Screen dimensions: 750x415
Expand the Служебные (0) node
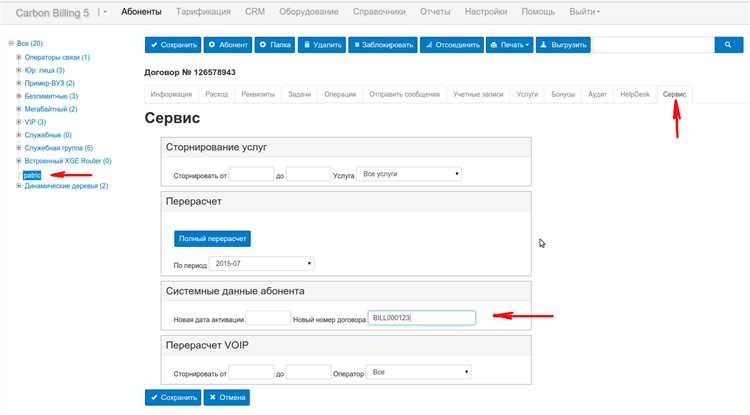coord(19,135)
